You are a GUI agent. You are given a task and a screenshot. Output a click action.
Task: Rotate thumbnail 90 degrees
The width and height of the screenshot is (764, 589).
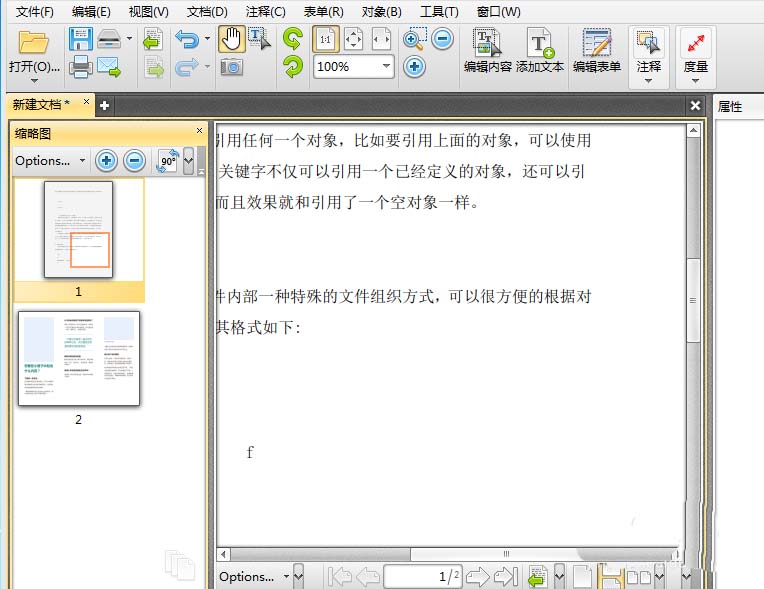(166, 160)
